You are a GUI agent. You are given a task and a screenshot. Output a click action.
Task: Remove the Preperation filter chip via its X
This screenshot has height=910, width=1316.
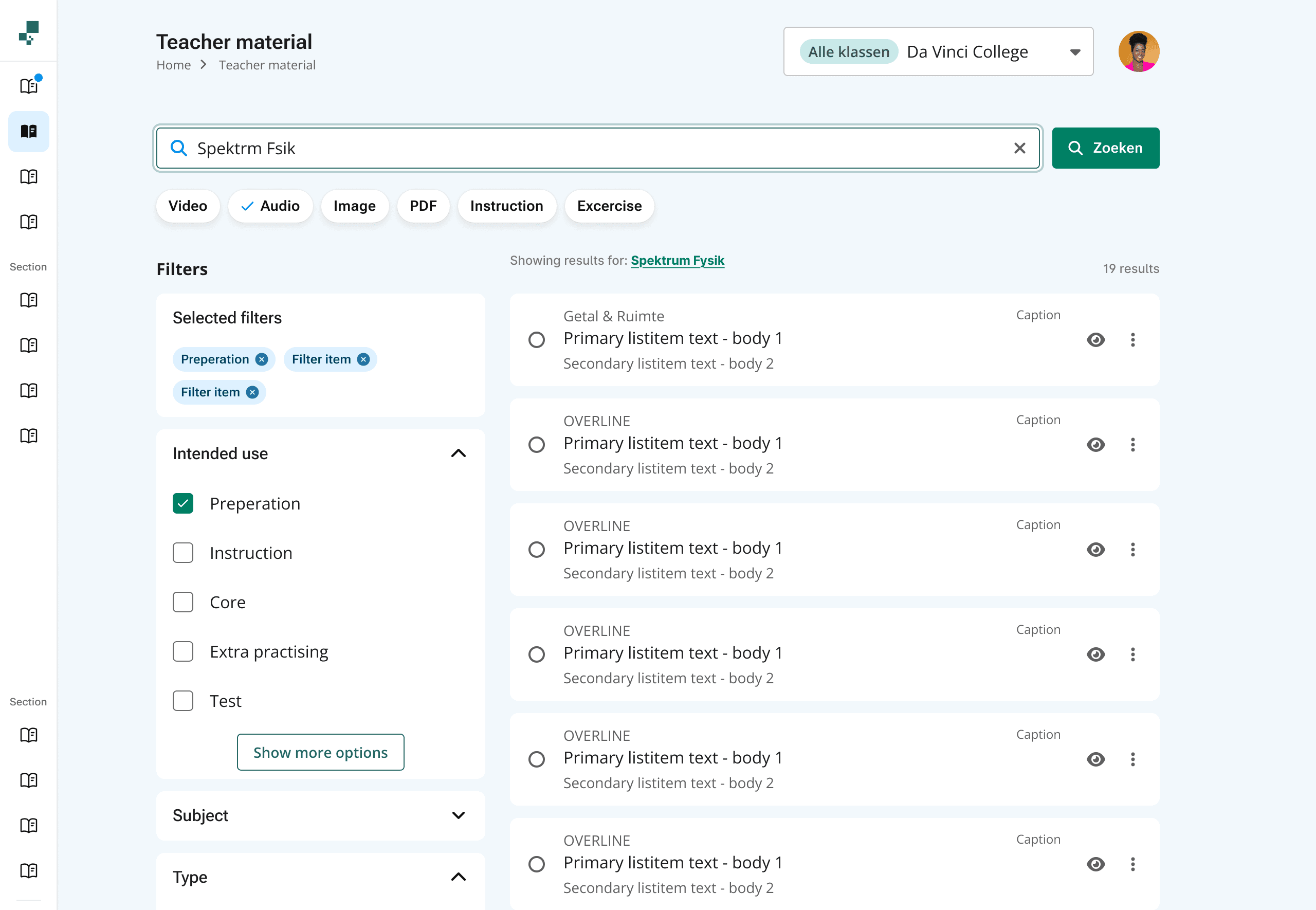(262, 359)
